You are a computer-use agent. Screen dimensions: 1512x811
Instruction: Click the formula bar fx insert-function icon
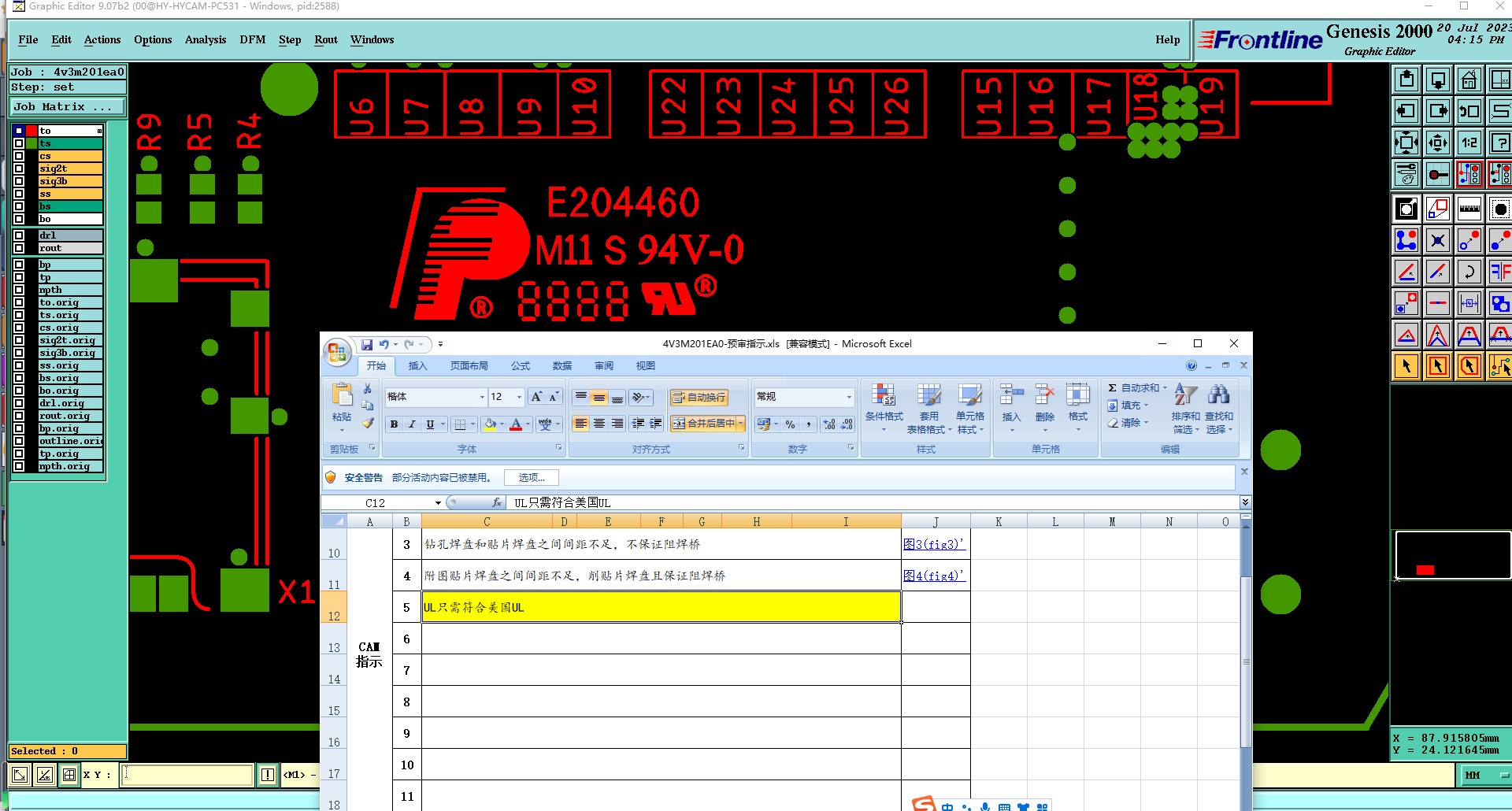click(x=496, y=502)
